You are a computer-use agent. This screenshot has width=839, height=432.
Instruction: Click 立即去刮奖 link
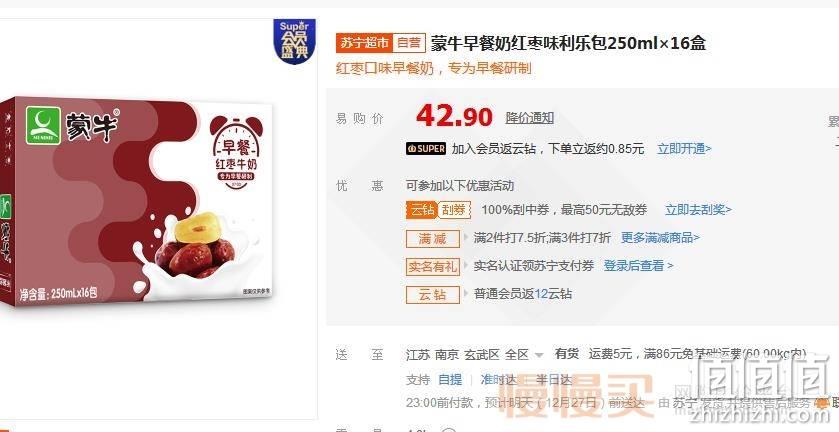coord(698,210)
